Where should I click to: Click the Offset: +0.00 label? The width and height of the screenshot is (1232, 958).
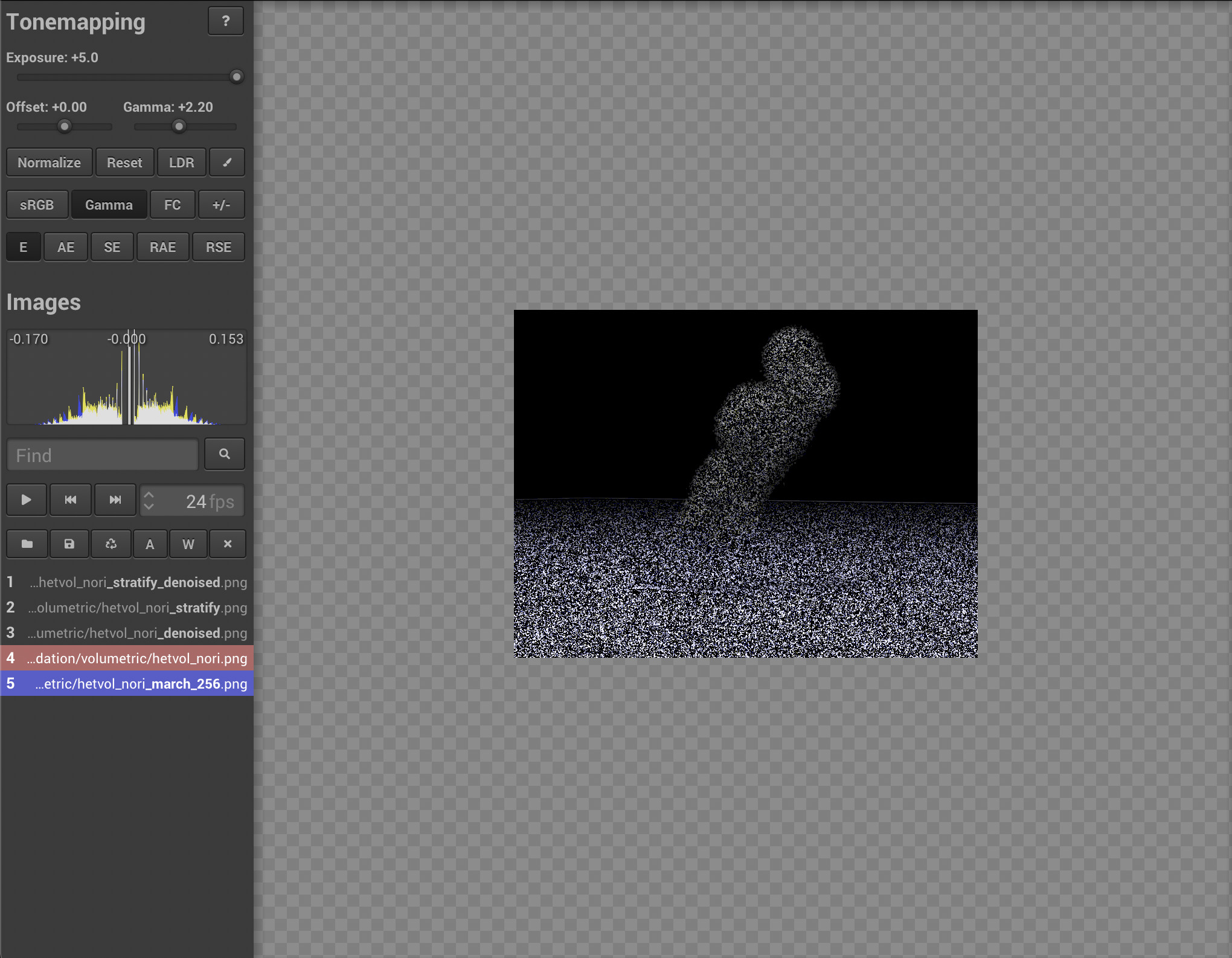pos(47,107)
